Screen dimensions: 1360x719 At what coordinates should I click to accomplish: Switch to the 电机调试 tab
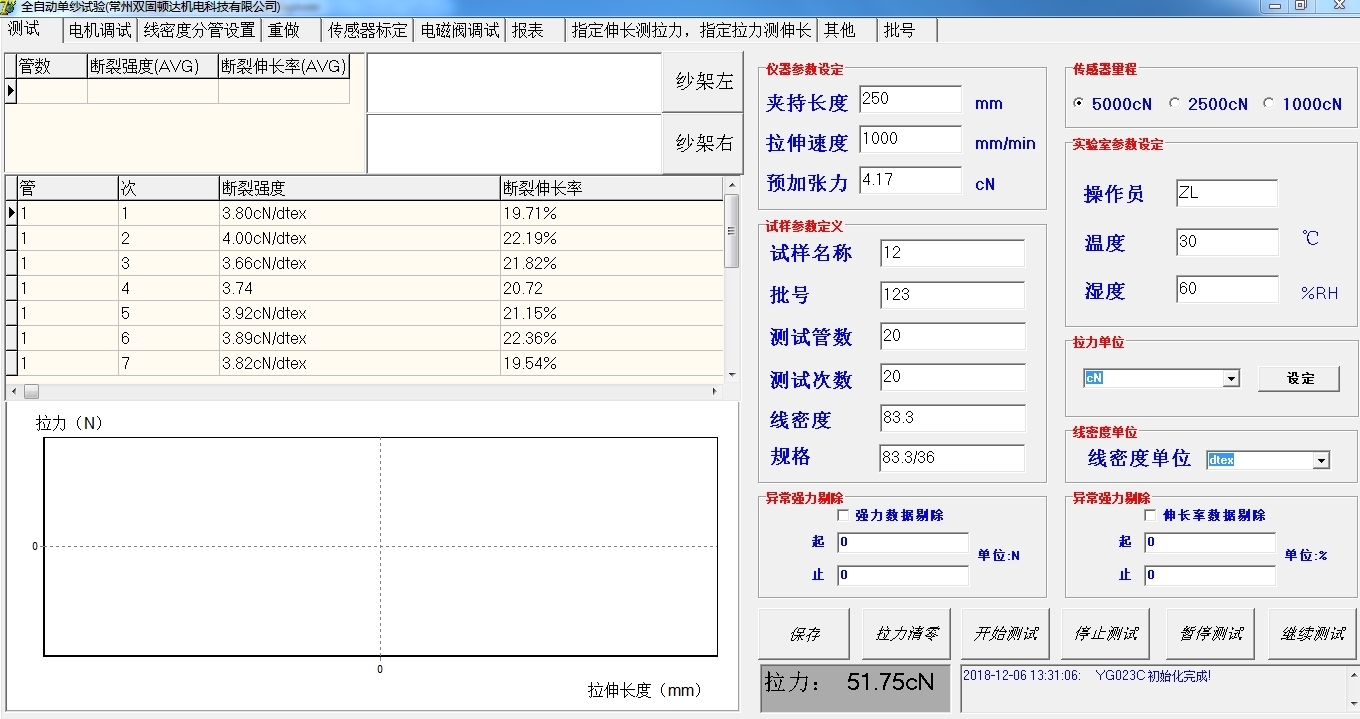[x=99, y=30]
